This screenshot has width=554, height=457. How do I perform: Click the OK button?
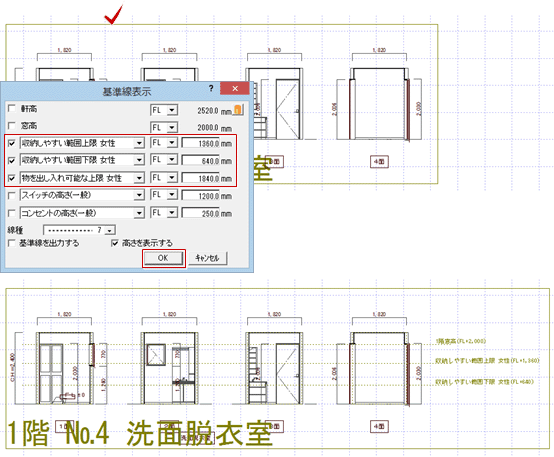tap(164, 258)
